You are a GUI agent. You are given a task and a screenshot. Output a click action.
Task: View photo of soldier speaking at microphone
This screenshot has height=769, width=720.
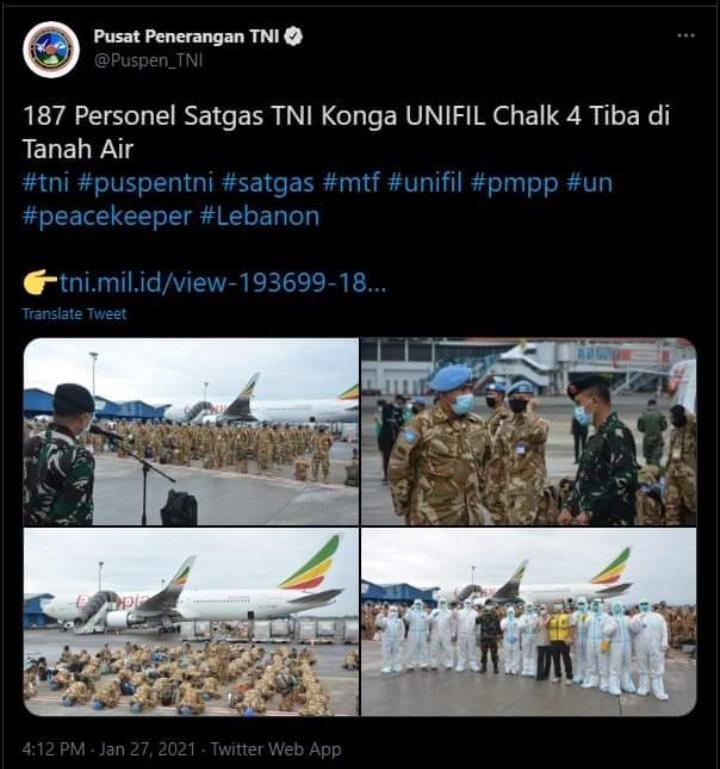(x=191, y=432)
